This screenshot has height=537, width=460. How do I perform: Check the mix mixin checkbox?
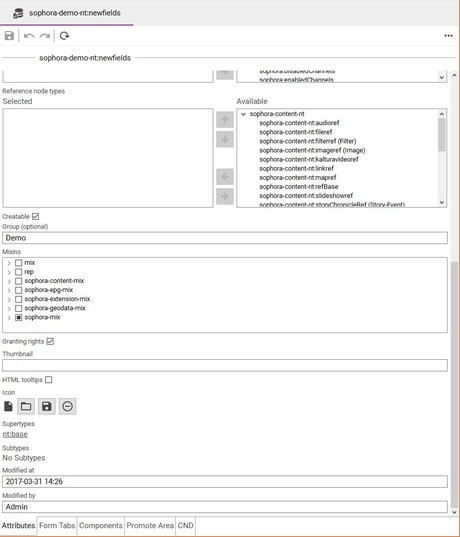(18, 263)
